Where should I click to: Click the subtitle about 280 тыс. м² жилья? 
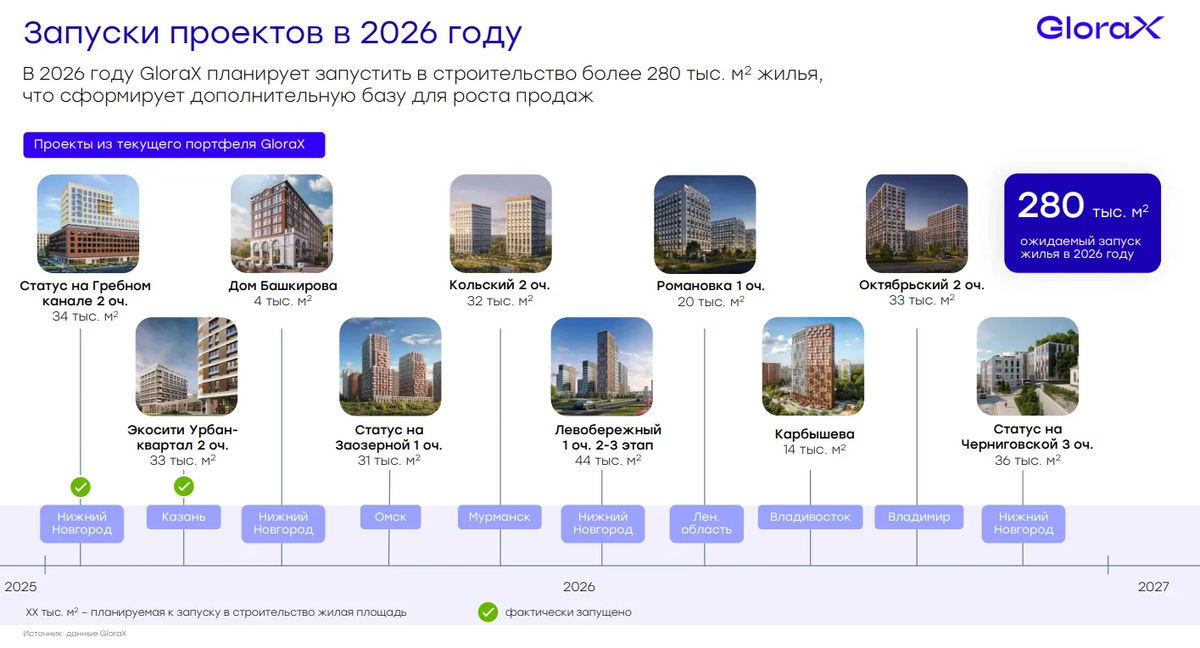[x=423, y=86]
